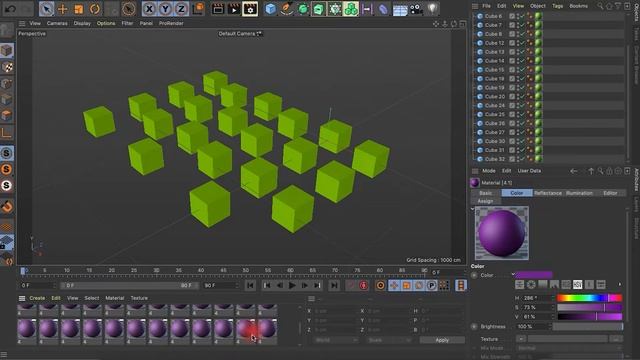Screen dimensions: 640x360
Task: Open Material Manager Create menu
Action: click(37, 298)
